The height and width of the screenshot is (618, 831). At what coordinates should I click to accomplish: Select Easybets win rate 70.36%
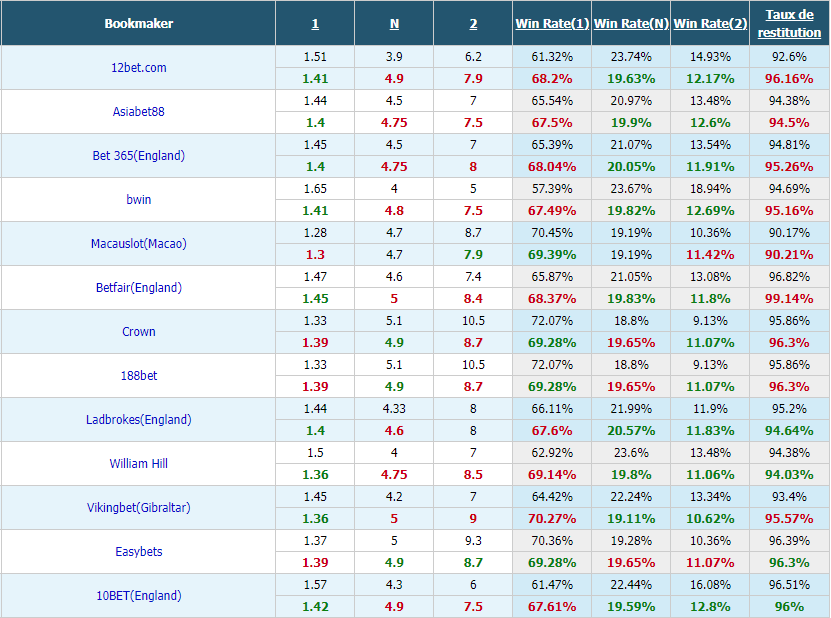pos(552,541)
